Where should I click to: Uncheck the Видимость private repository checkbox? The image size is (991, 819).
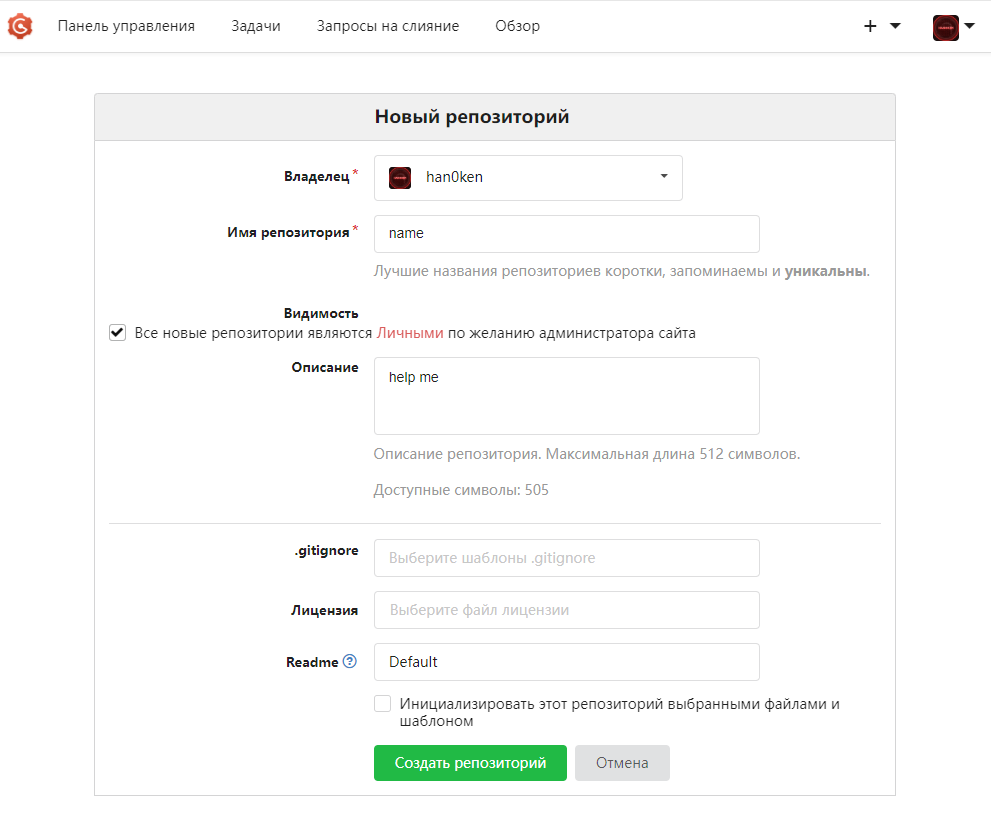117,333
